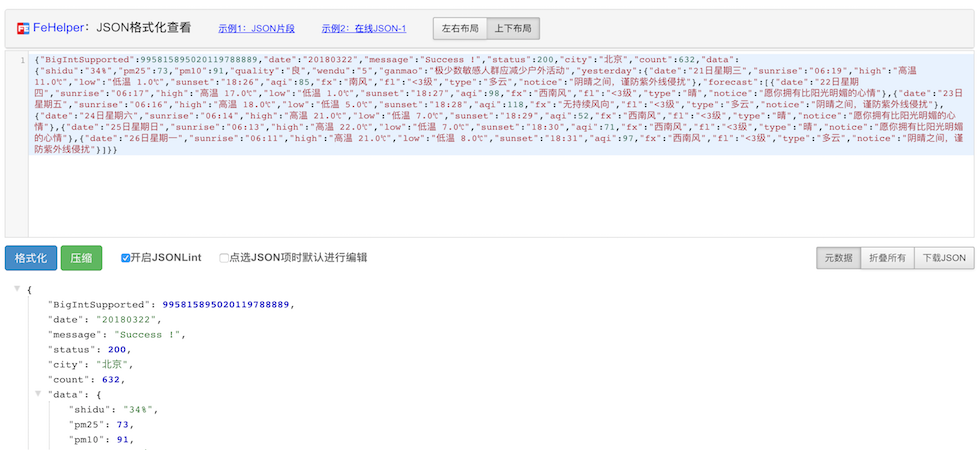Viewport: 980px width, 450px height.
Task: Click the 元数据 metadata button
Action: pos(837,258)
